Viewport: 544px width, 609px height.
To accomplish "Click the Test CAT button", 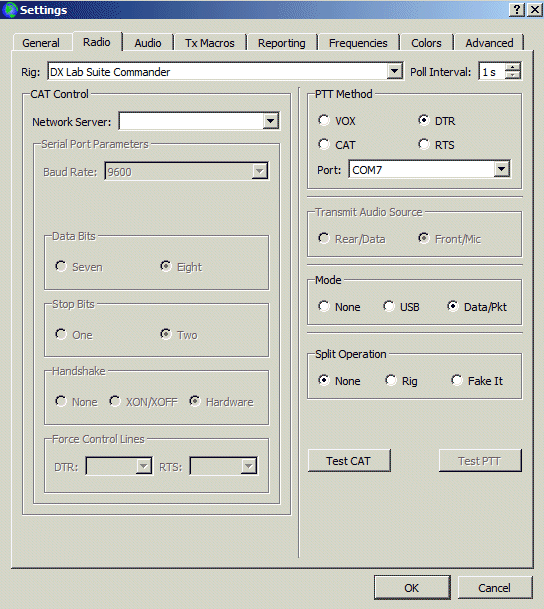I will click(349, 461).
